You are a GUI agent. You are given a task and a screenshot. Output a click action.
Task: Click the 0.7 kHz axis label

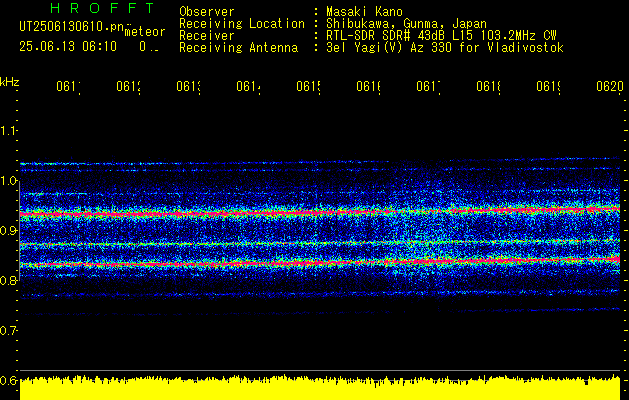point(8,330)
